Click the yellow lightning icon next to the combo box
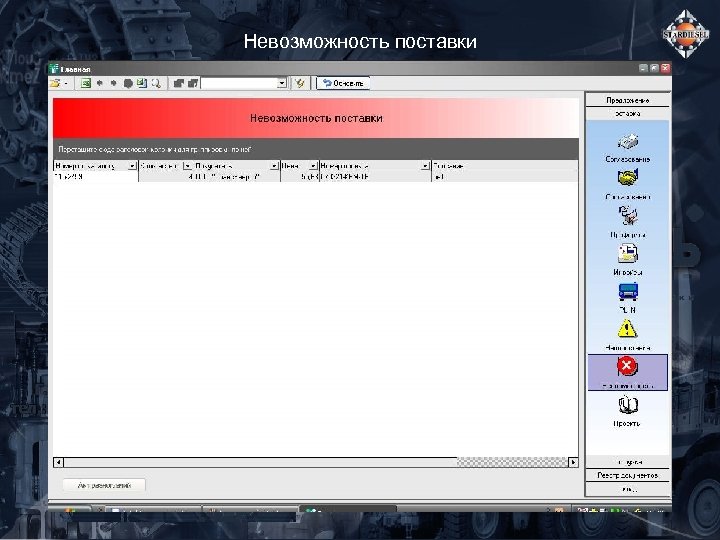This screenshot has height=540, width=720. click(300, 83)
